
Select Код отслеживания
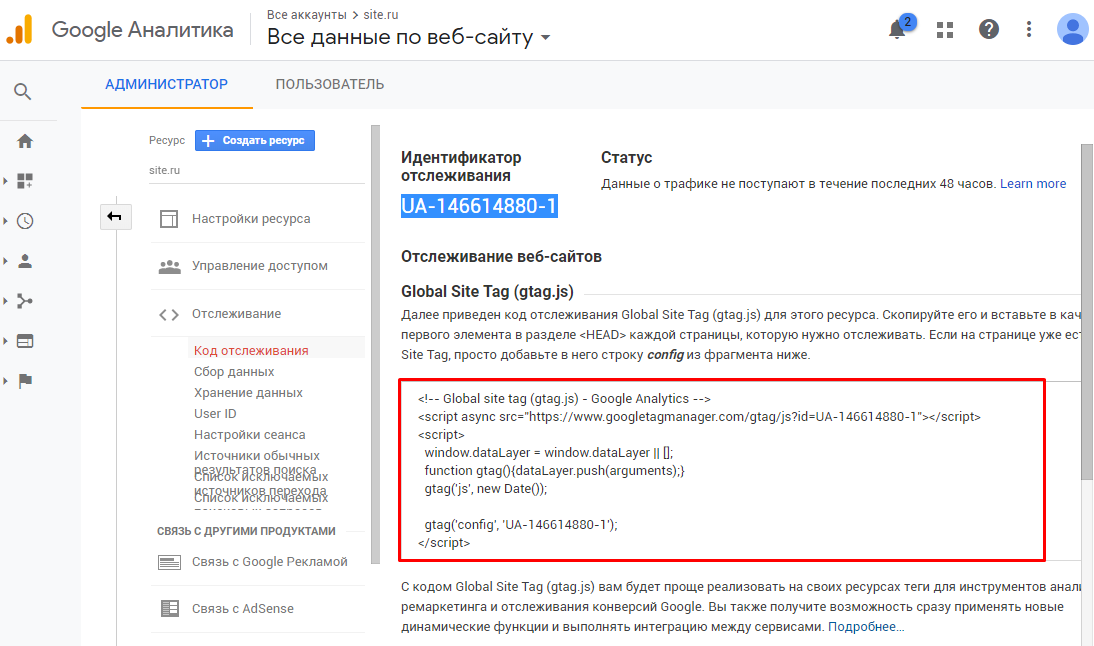(x=251, y=350)
